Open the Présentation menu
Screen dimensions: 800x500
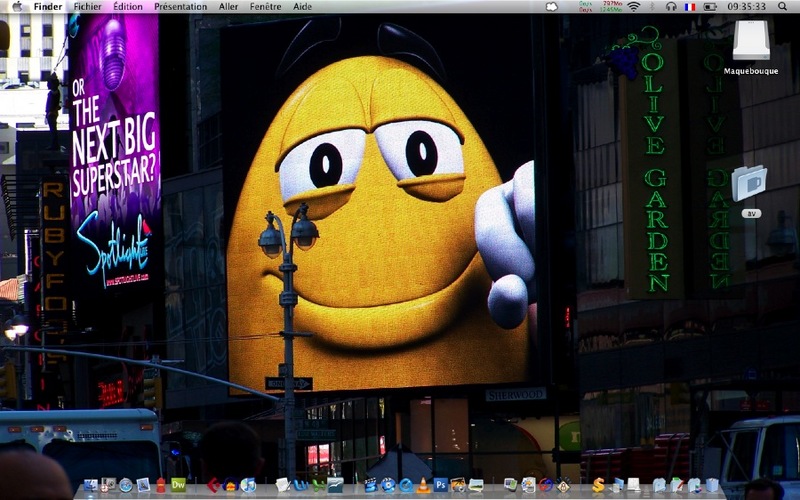pos(181,7)
